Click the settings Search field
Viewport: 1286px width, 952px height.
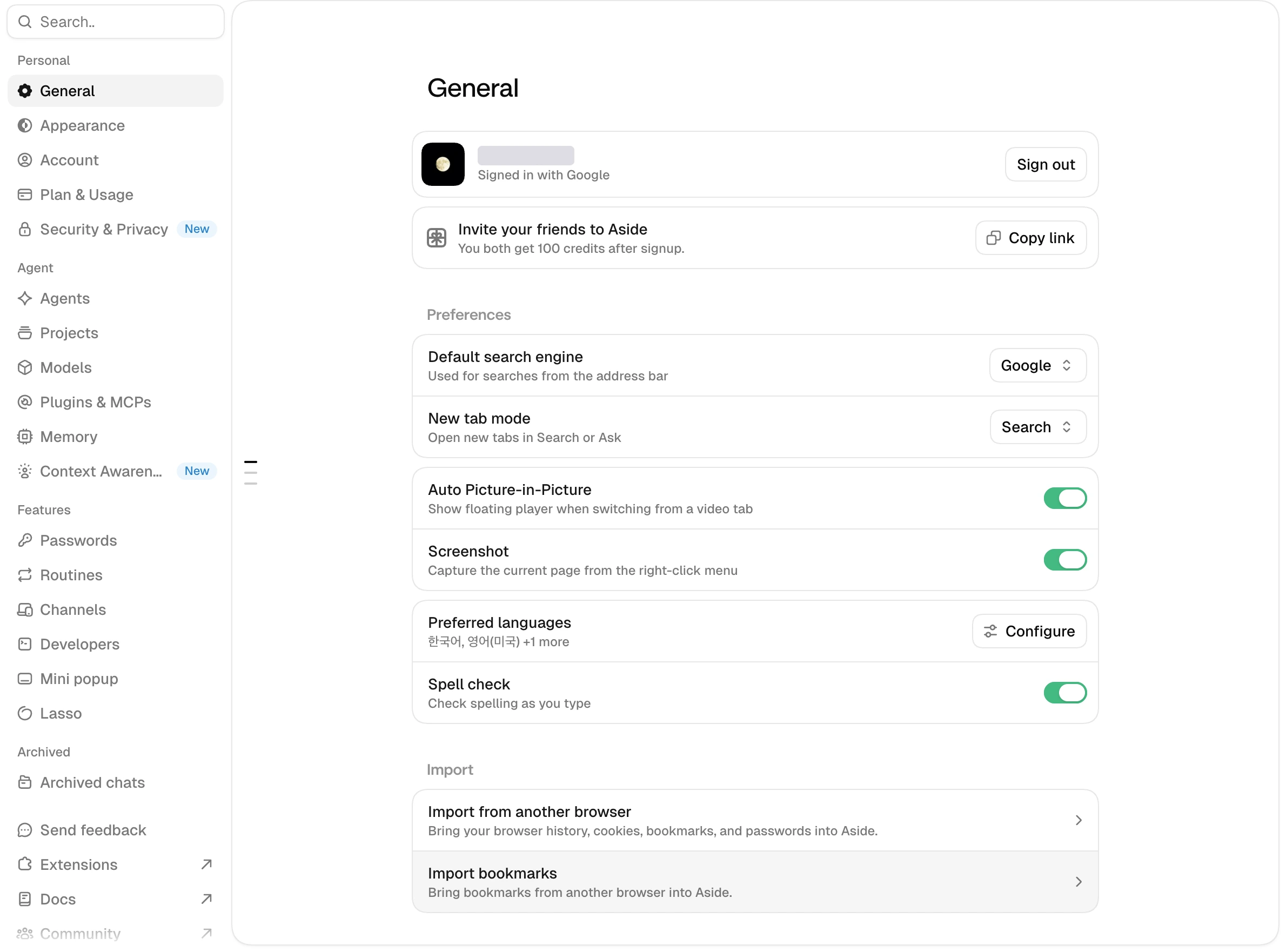pyautogui.click(x=115, y=22)
